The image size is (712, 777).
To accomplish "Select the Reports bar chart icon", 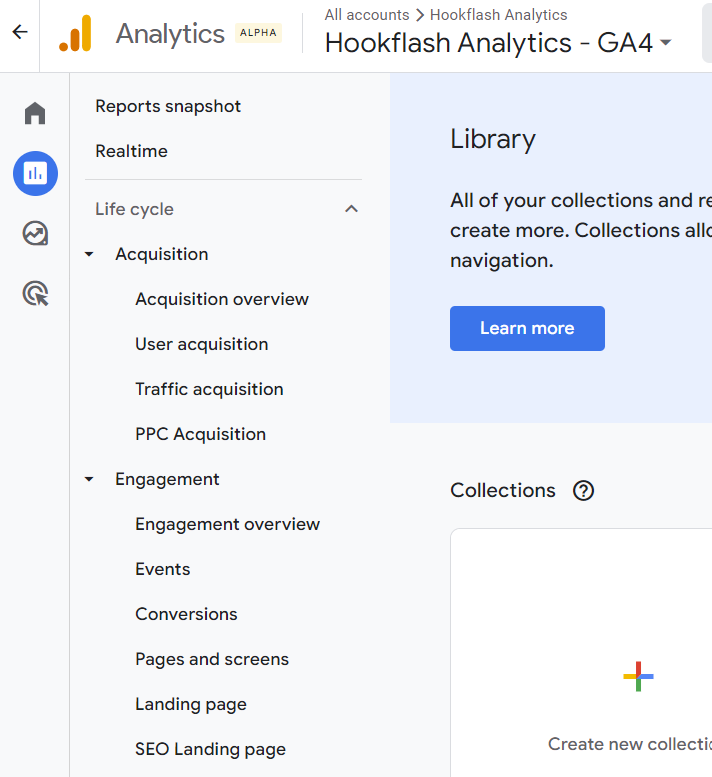I will pyautogui.click(x=35, y=174).
